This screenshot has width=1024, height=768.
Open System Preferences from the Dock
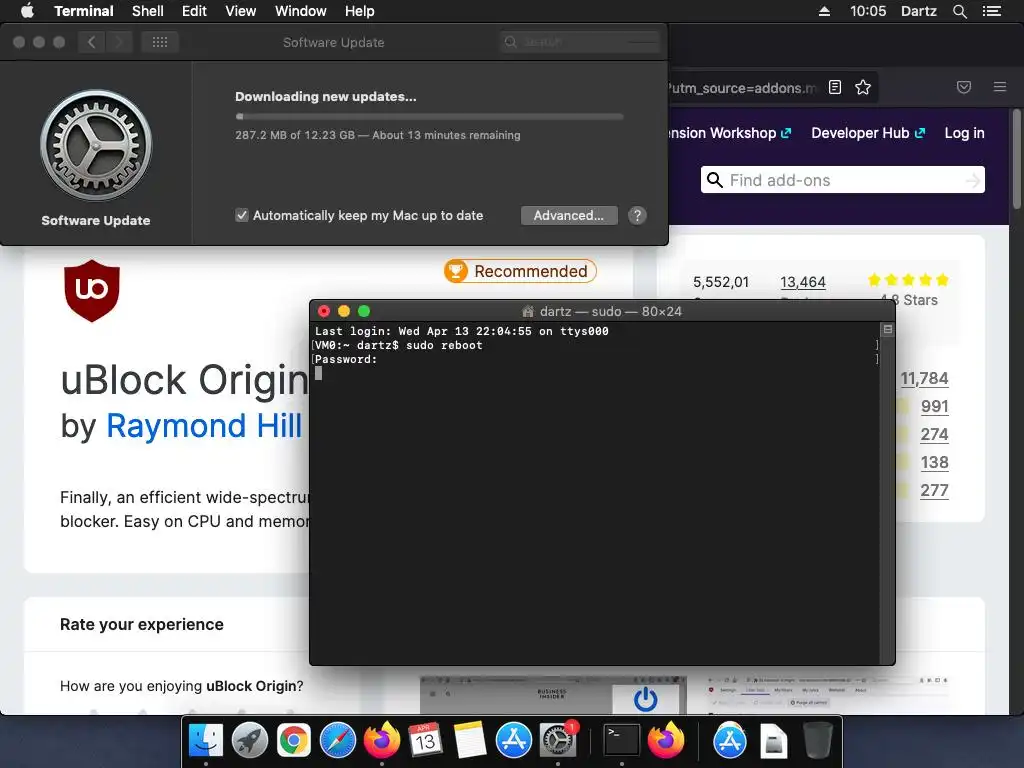click(558, 741)
